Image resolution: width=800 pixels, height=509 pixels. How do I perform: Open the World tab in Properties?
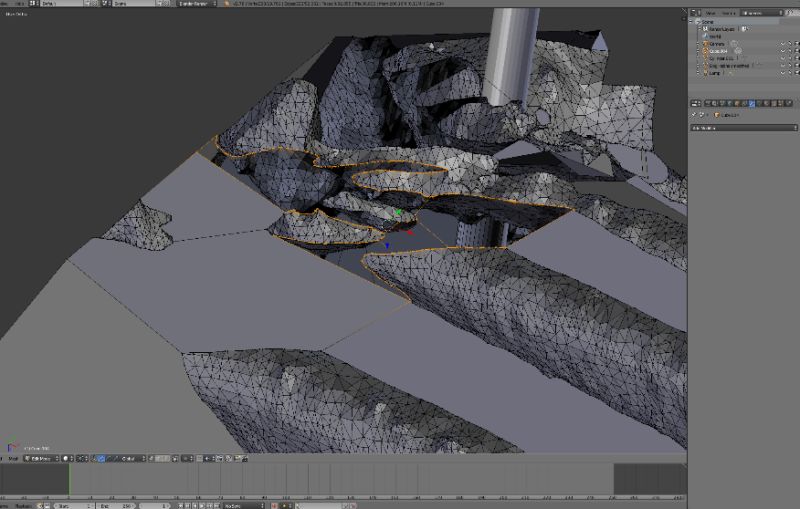729,104
